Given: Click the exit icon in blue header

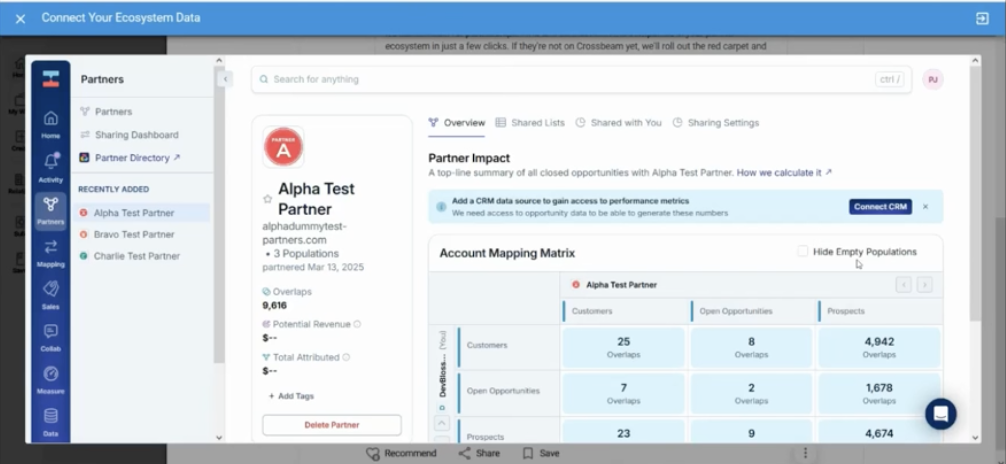Looking at the screenshot, I should point(982,19).
